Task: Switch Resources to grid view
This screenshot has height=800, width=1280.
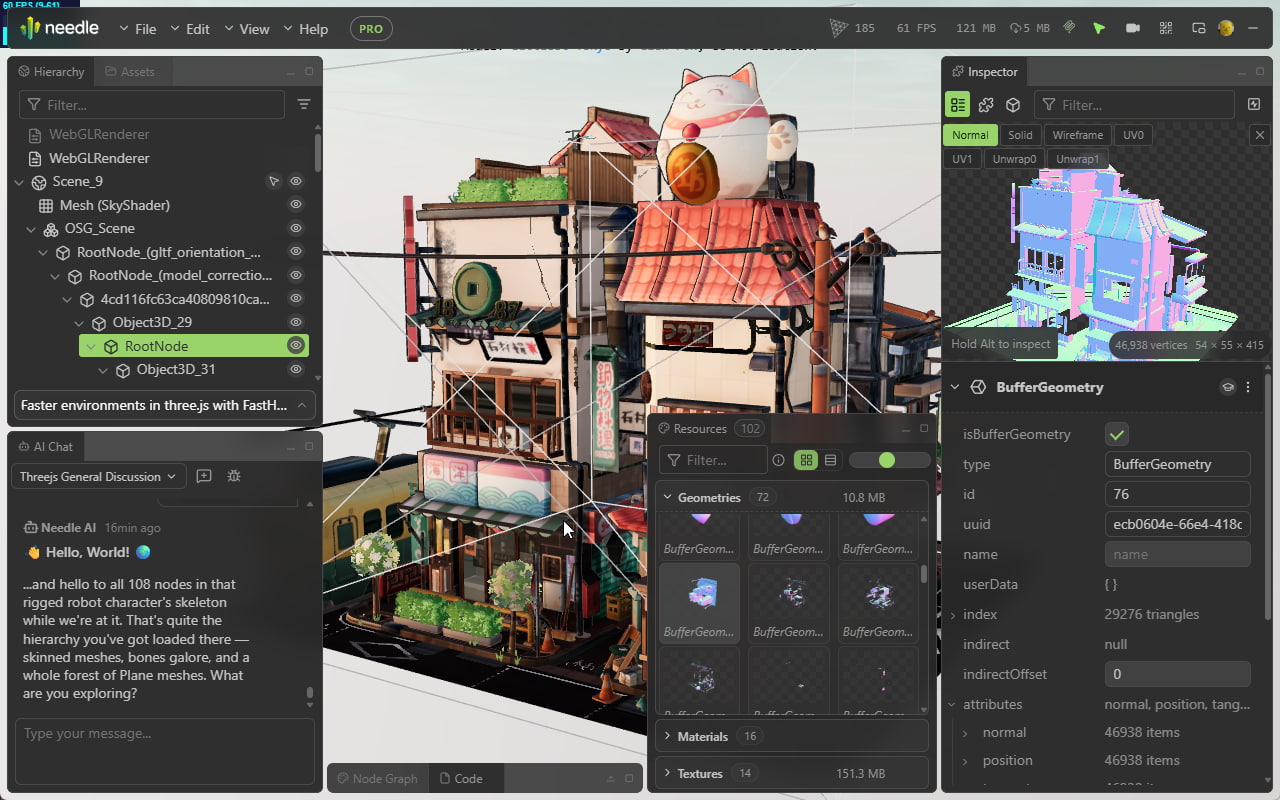Action: click(x=805, y=460)
